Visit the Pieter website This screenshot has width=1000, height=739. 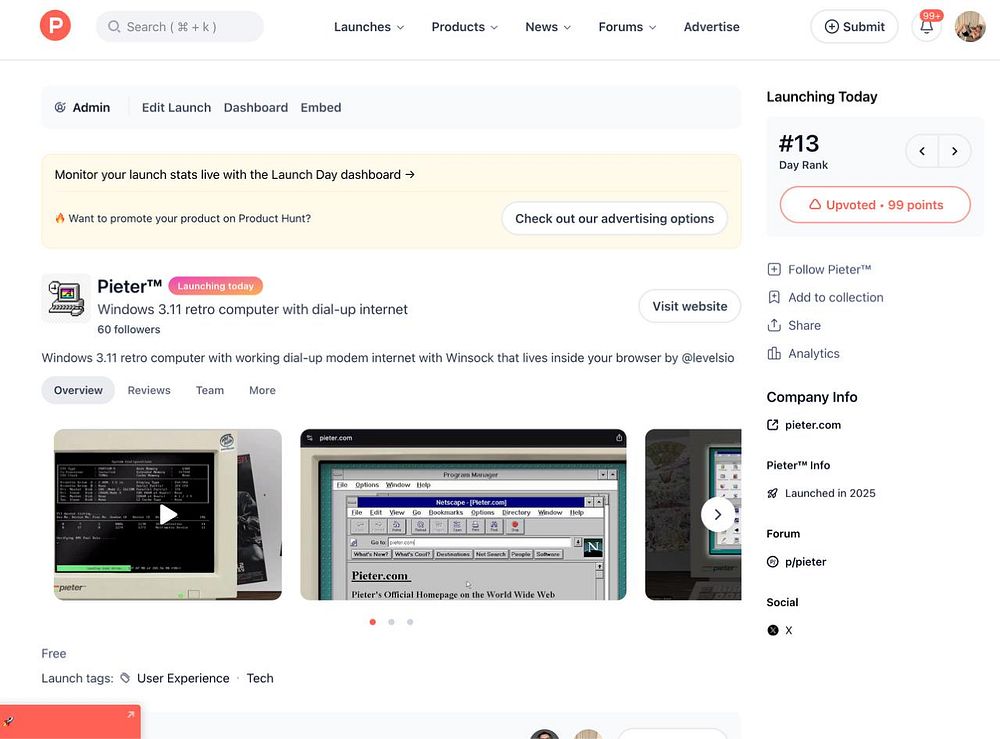click(x=689, y=307)
